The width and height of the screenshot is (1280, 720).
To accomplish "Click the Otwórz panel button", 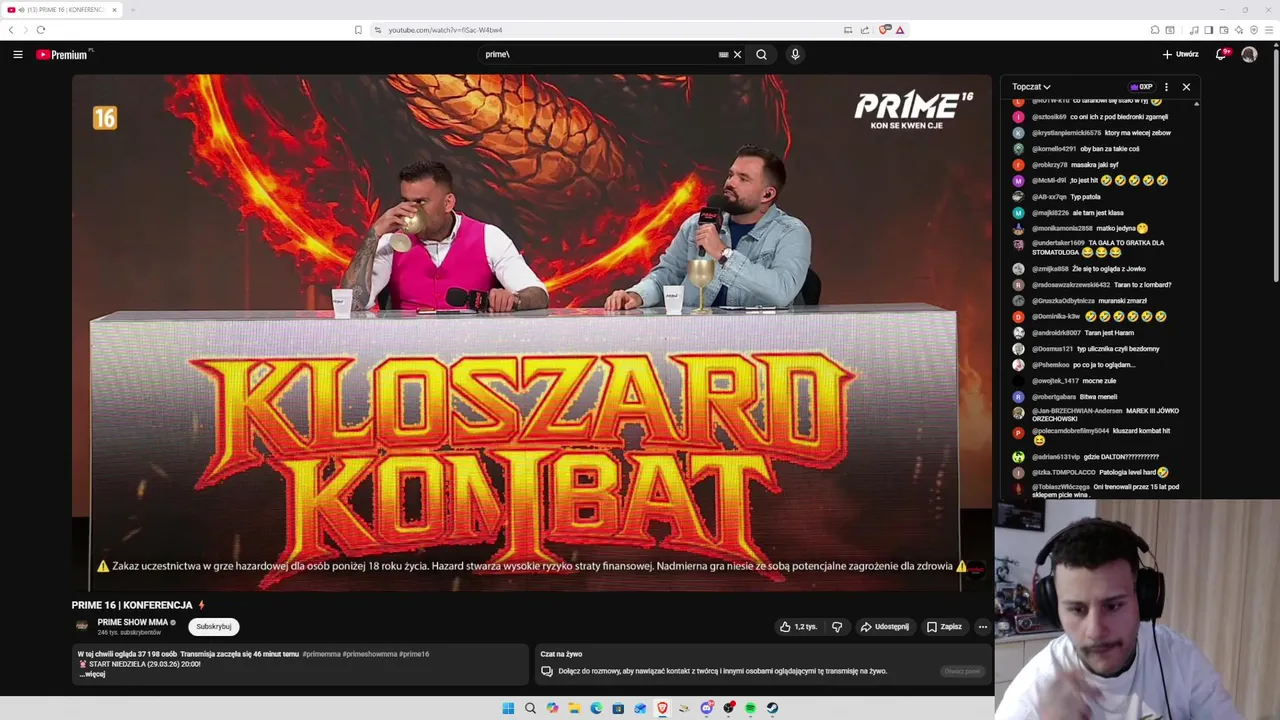I will point(962,671).
